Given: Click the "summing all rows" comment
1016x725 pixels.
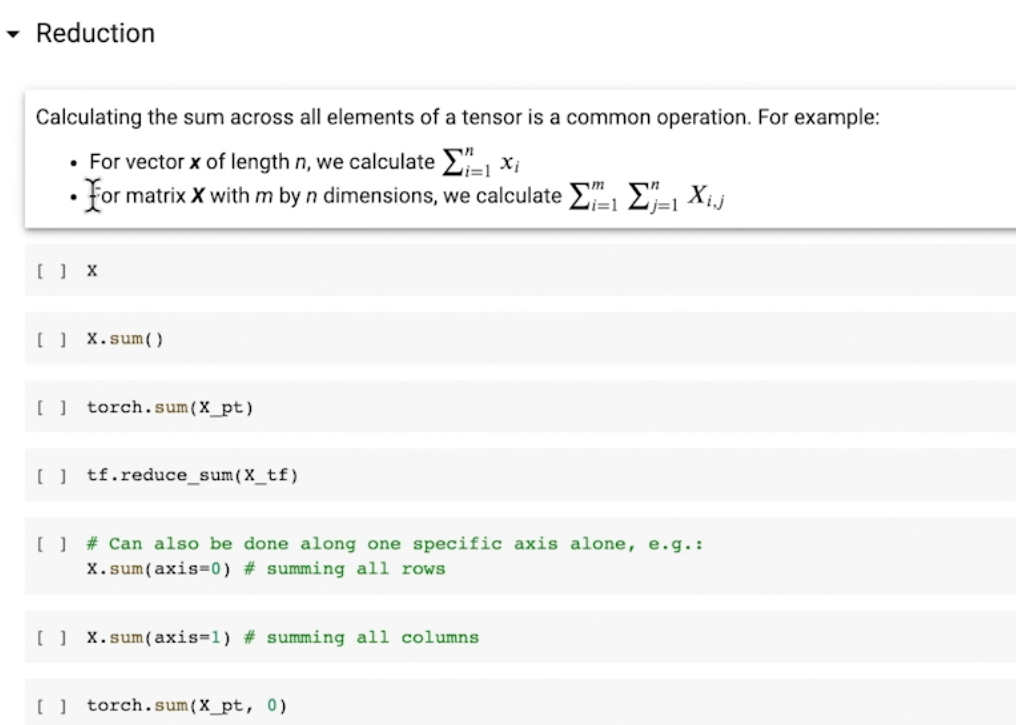Looking at the screenshot, I should click(355, 569).
